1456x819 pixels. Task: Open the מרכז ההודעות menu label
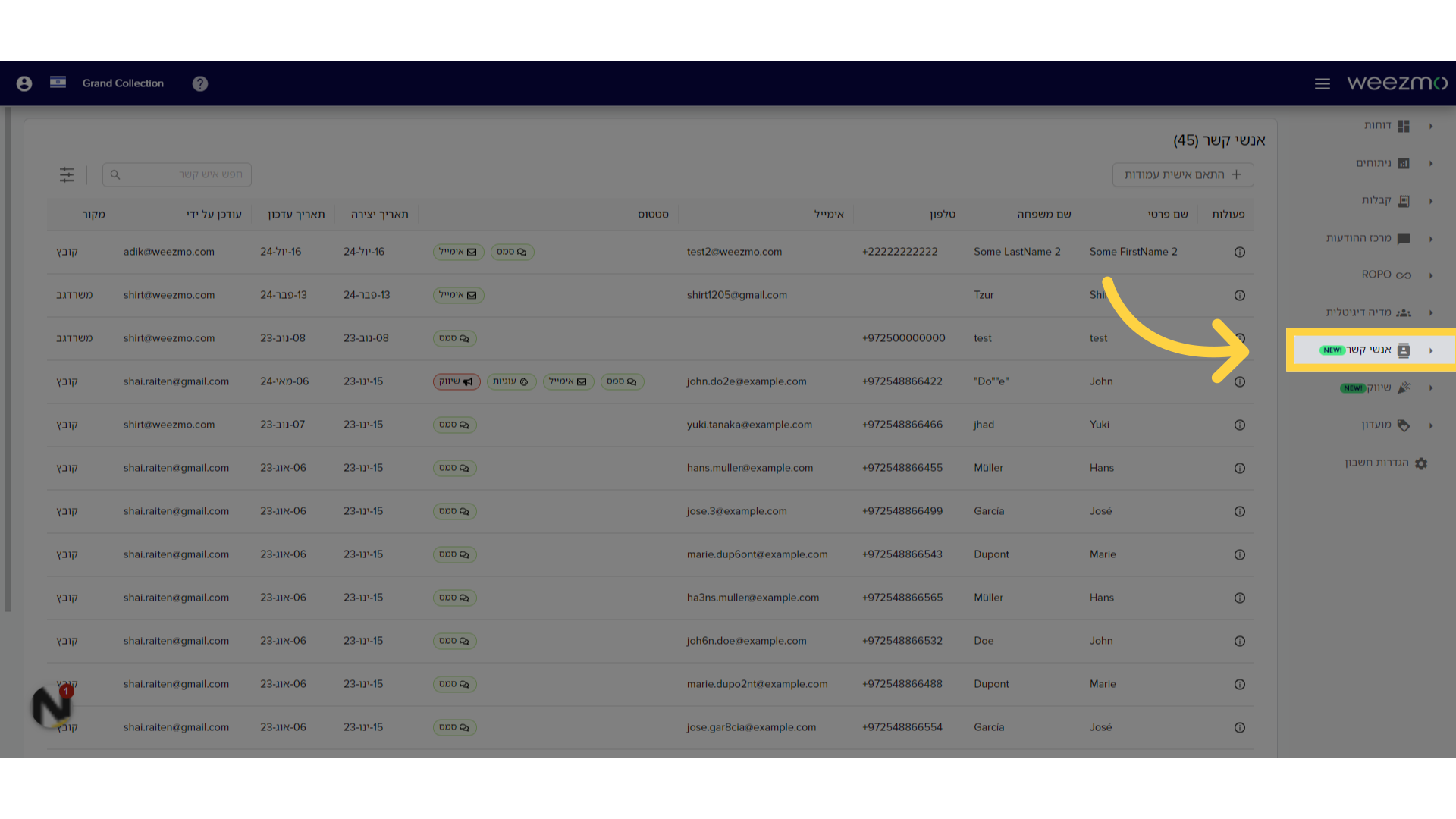point(1358,238)
